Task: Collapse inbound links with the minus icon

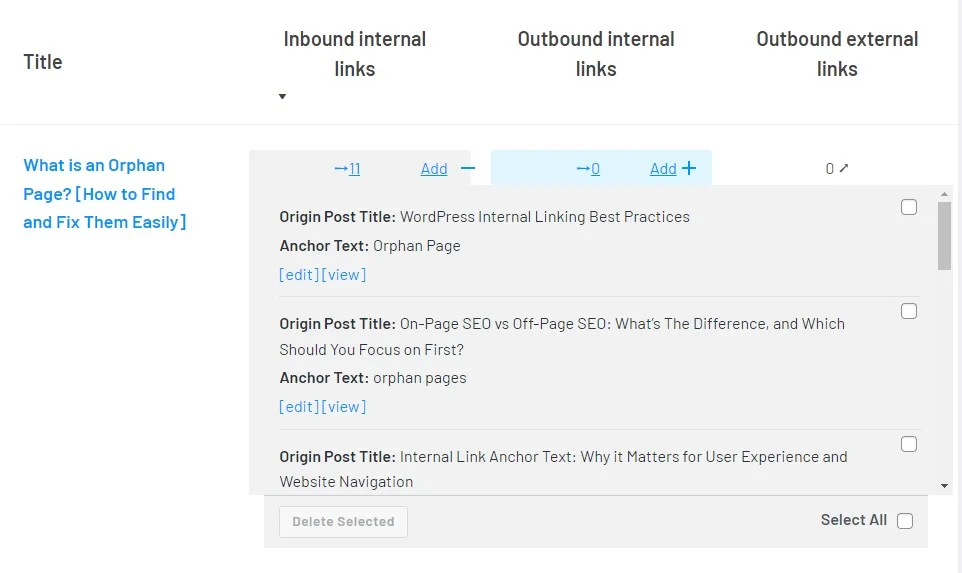Action: (468, 169)
